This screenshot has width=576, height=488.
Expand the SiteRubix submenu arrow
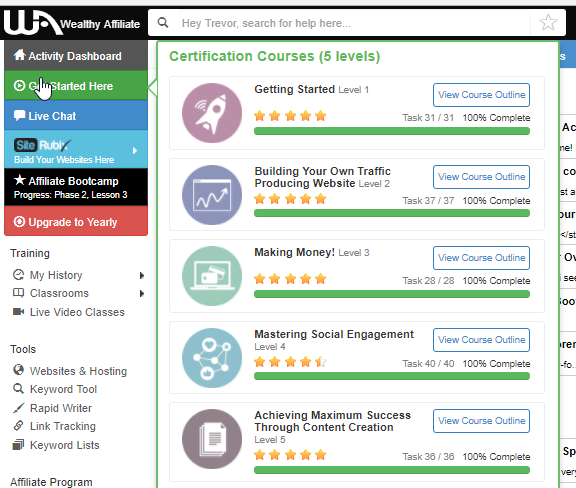(135, 150)
